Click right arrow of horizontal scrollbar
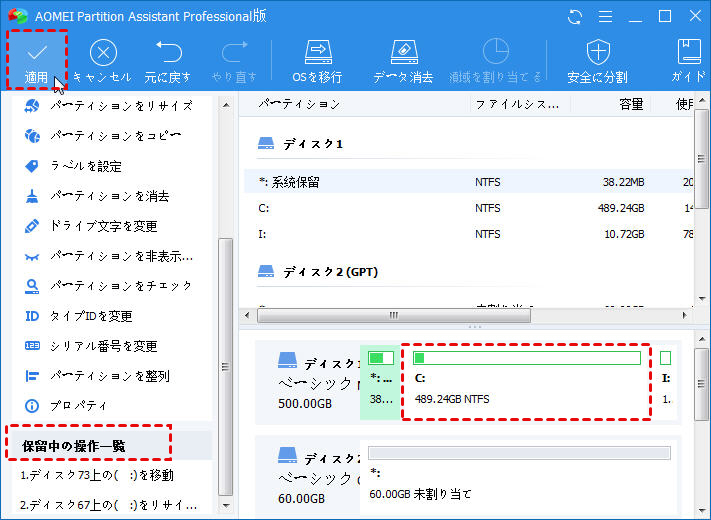 pos(685,316)
